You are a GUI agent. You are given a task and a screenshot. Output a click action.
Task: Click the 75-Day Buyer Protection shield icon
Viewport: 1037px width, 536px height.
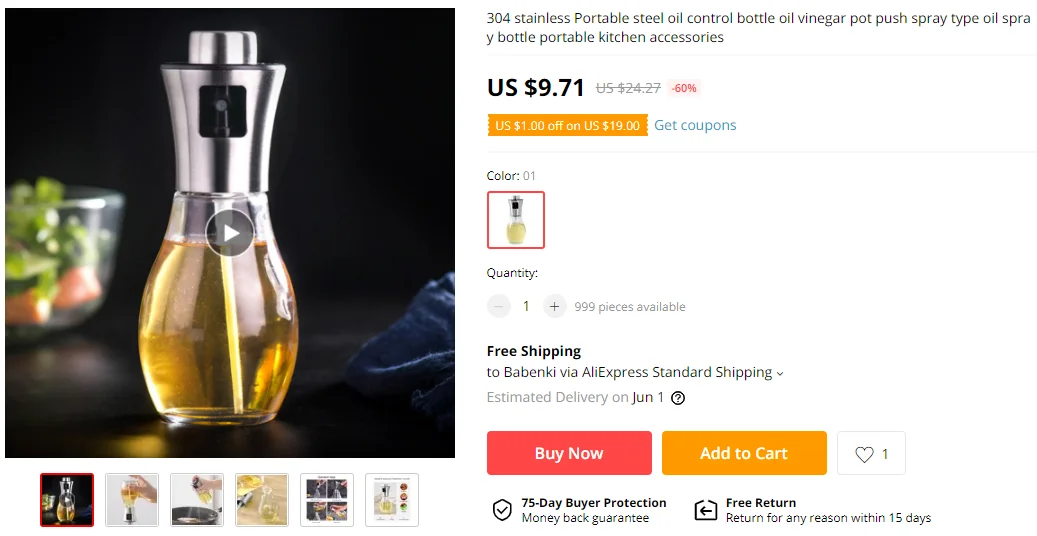click(x=502, y=511)
